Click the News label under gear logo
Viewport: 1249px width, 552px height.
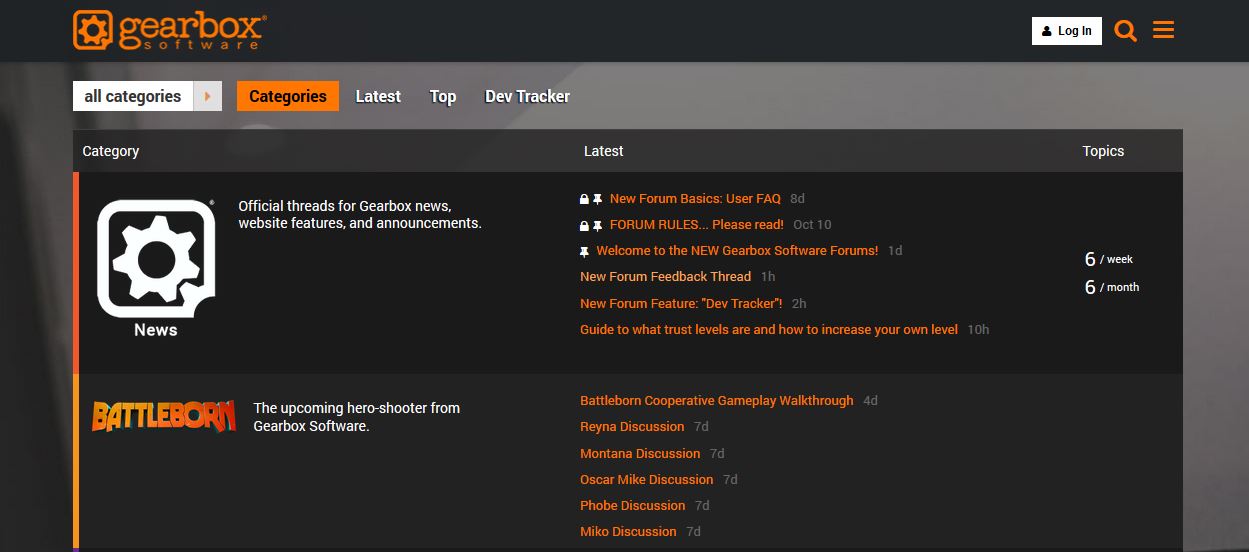click(156, 330)
